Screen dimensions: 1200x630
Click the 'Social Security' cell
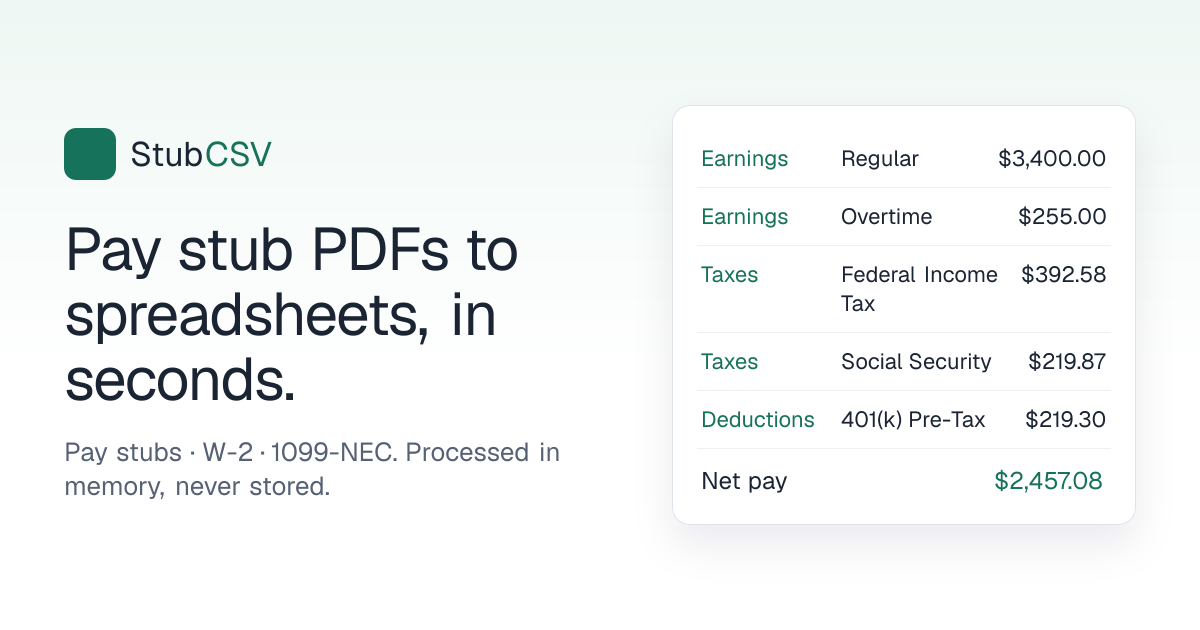(916, 362)
